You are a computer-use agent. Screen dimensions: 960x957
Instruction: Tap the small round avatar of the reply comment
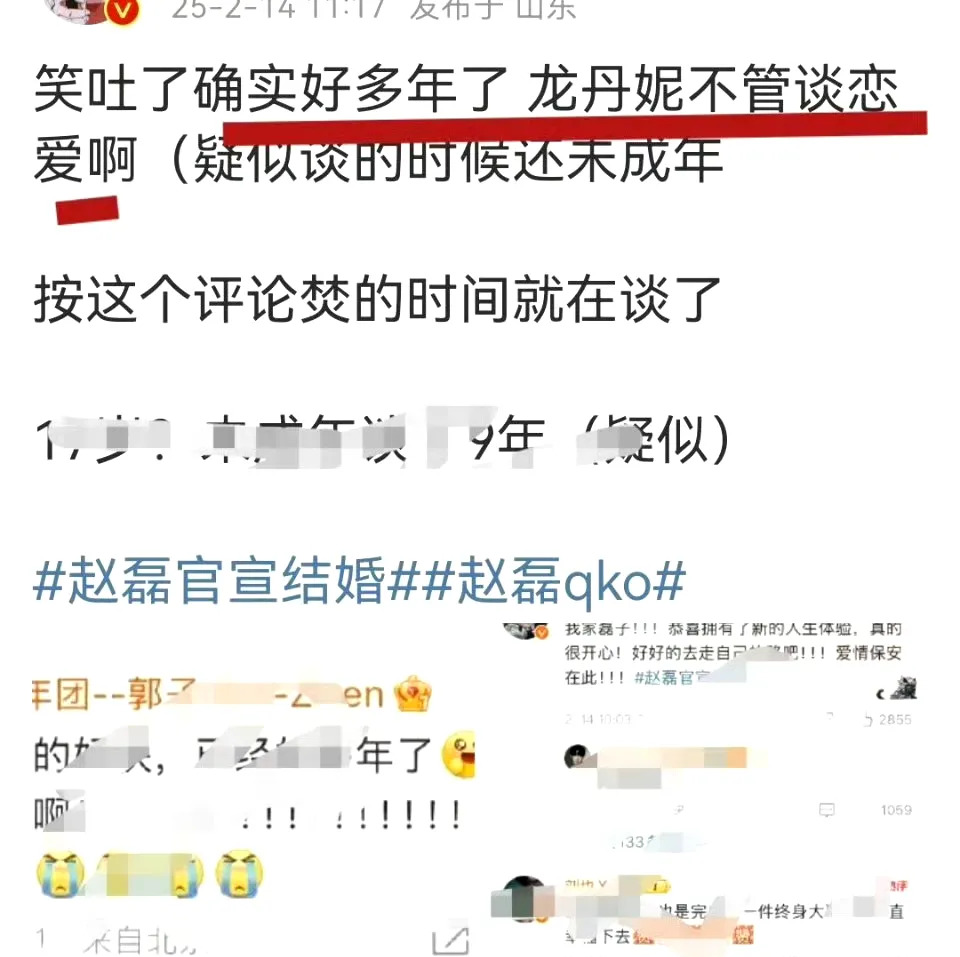576,757
